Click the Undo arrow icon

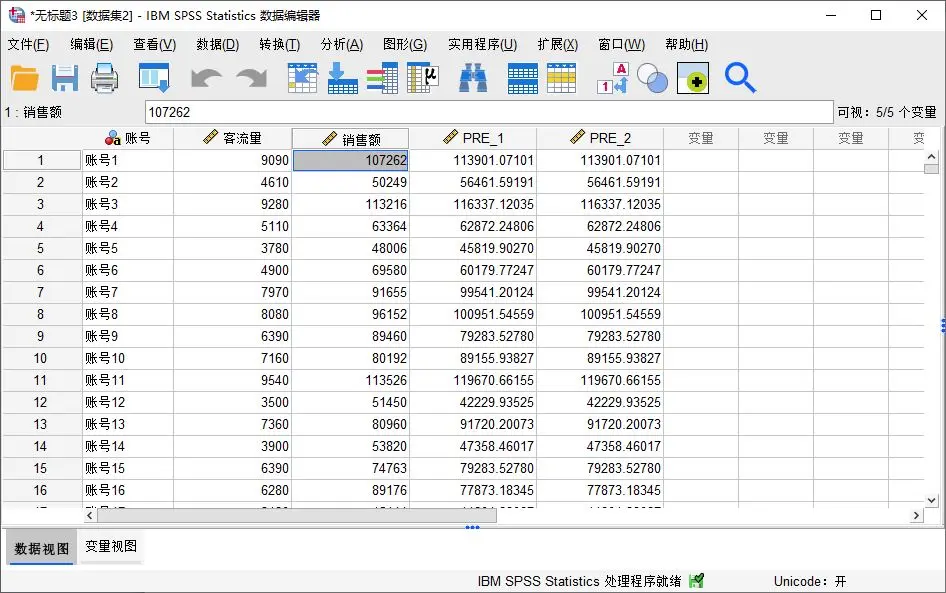click(x=206, y=78)
